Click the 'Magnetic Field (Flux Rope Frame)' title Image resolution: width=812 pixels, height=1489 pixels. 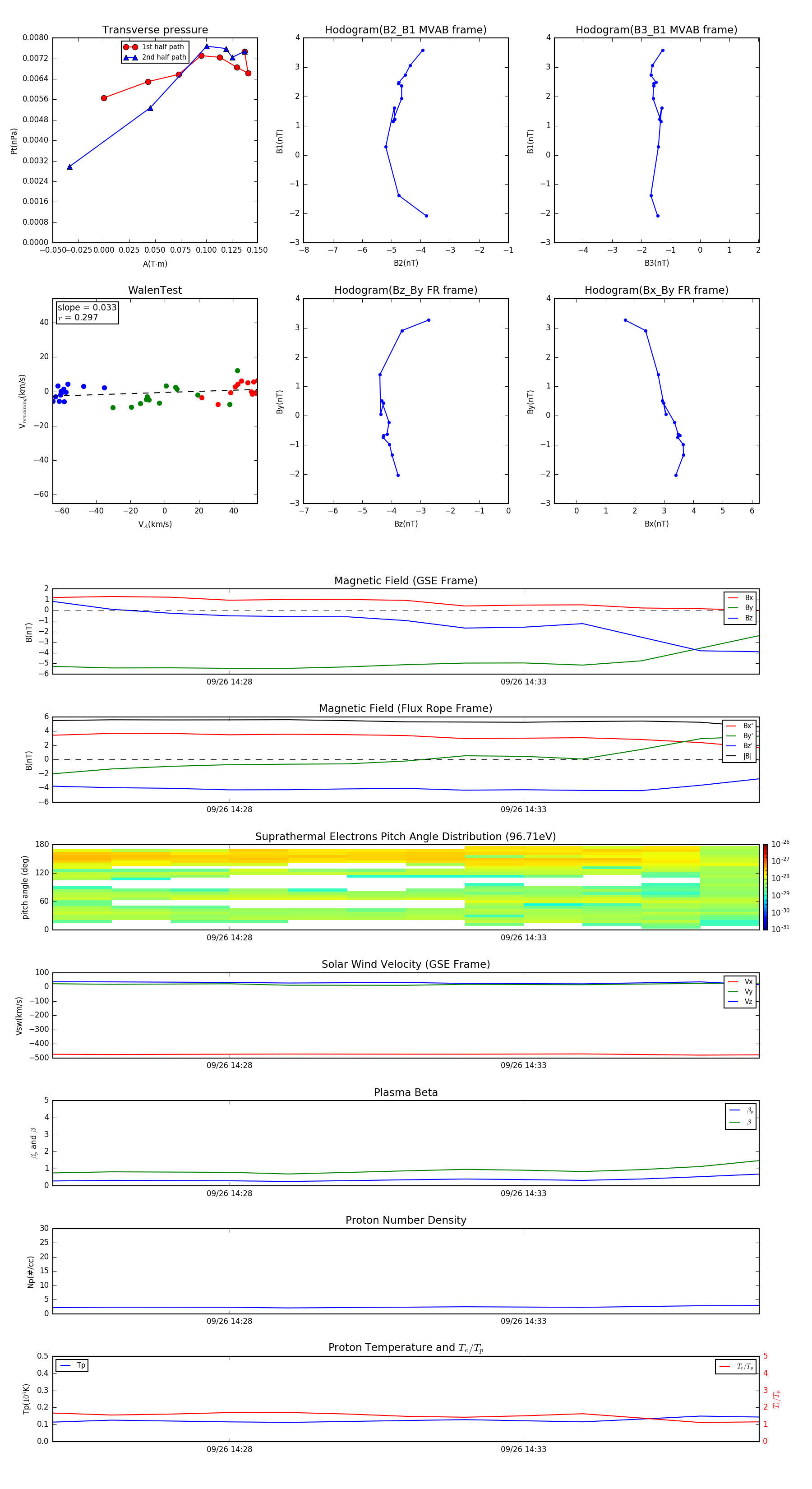[406, 708]
